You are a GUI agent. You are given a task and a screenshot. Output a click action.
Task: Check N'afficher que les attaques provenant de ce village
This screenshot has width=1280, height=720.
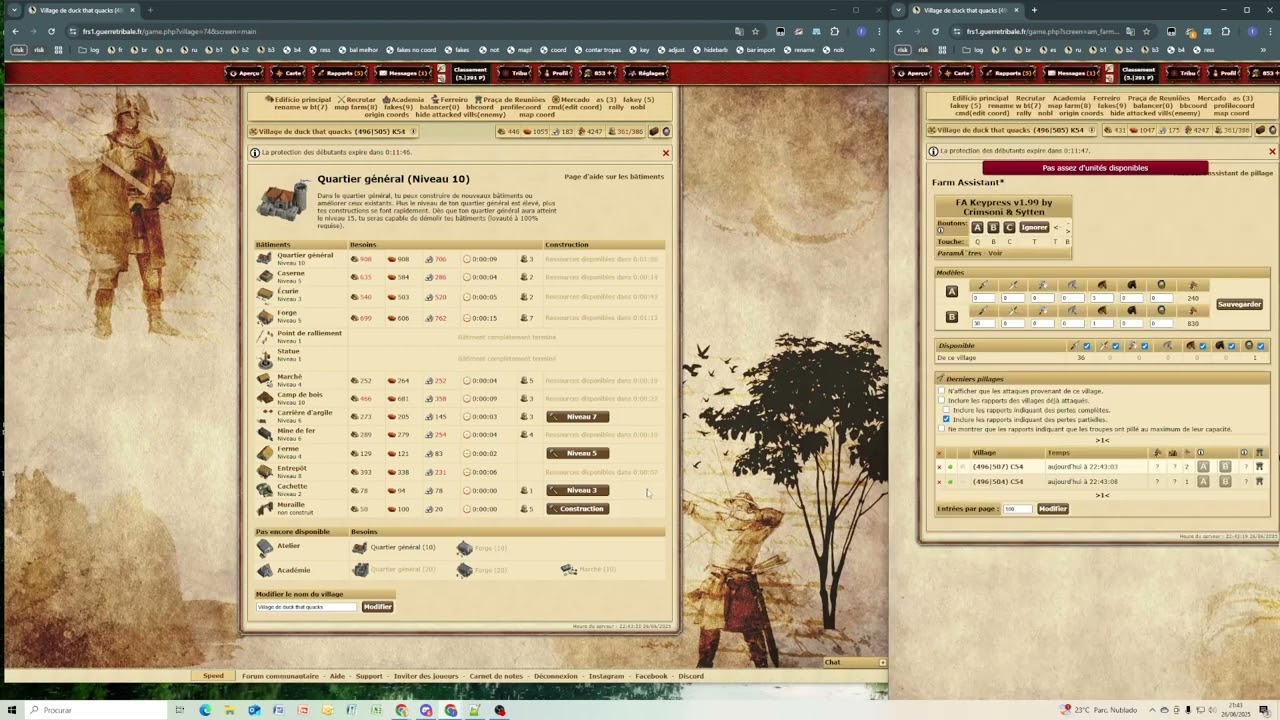coord(942,391)
